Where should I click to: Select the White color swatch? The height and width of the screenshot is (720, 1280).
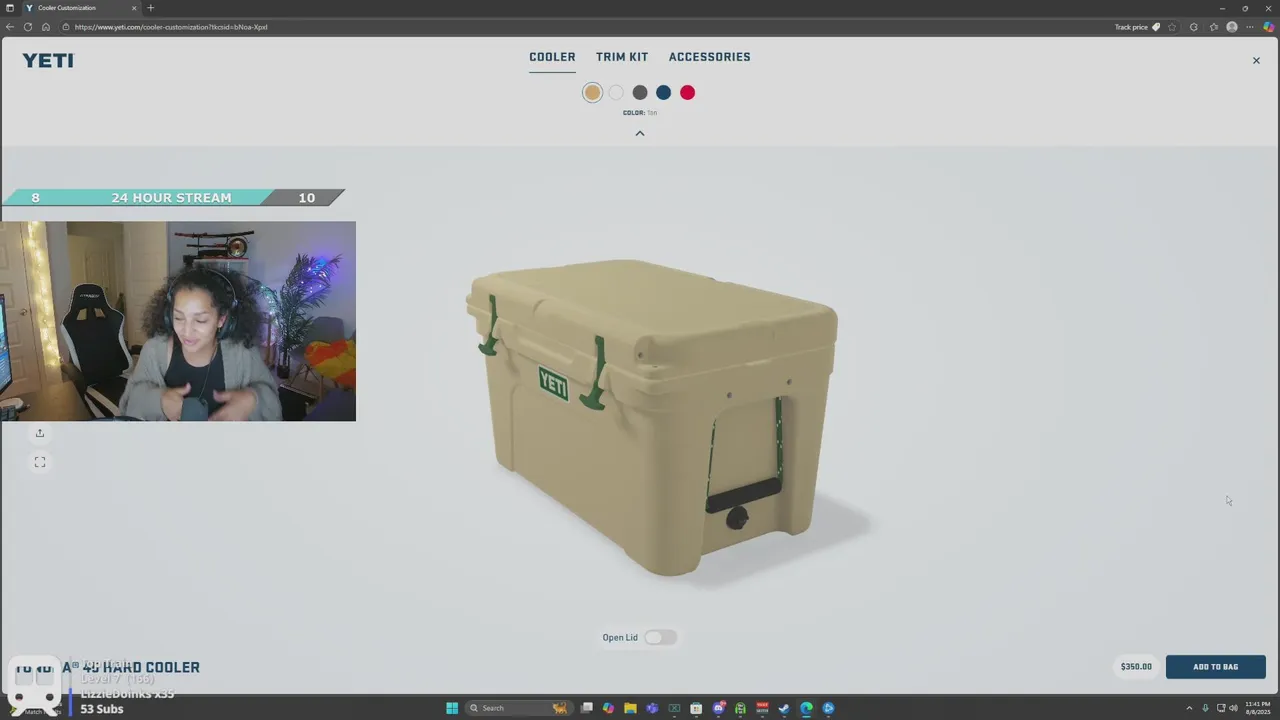coord(616,92)
